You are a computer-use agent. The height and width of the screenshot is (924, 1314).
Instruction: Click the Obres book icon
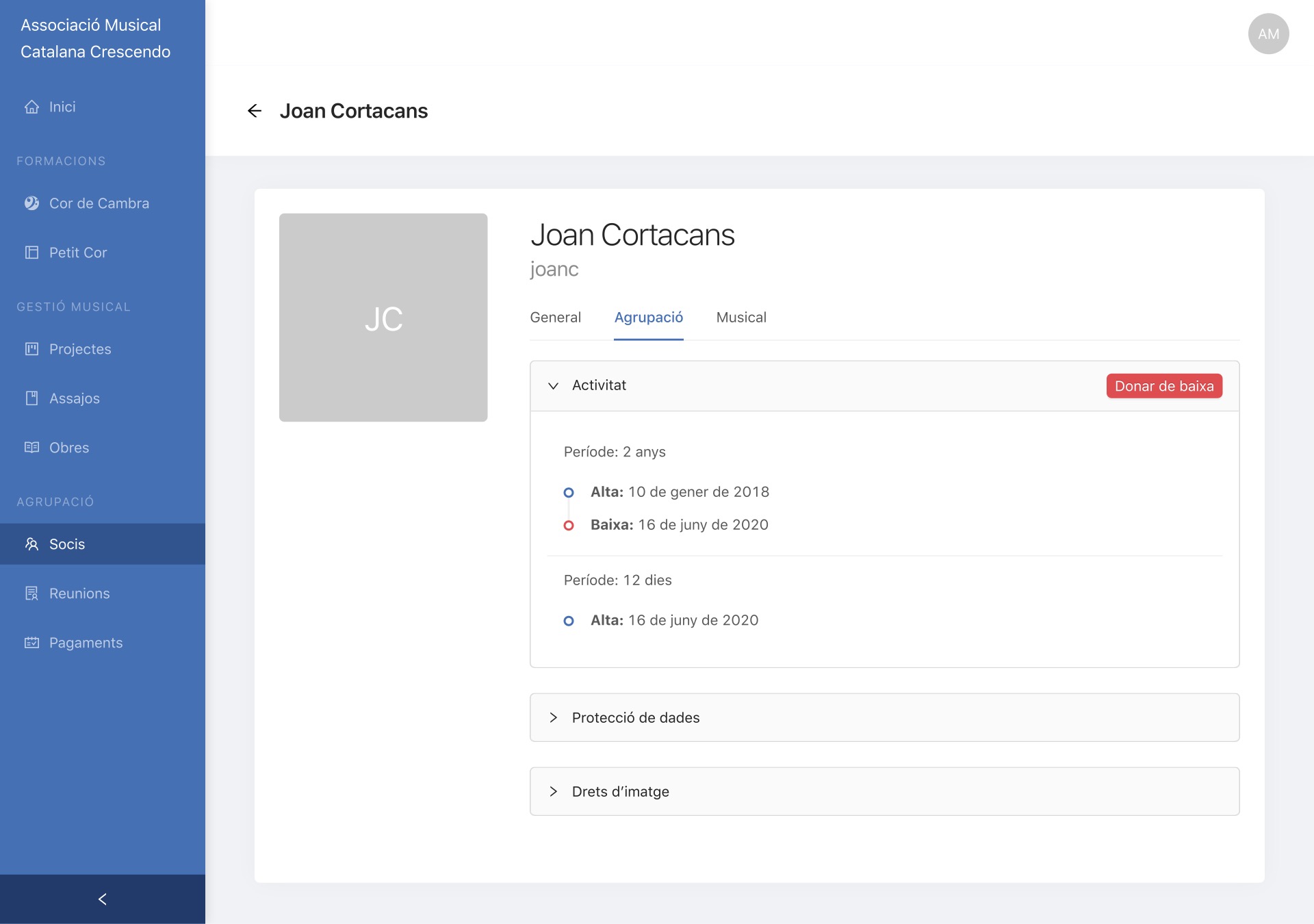click(x=31, y=448)
